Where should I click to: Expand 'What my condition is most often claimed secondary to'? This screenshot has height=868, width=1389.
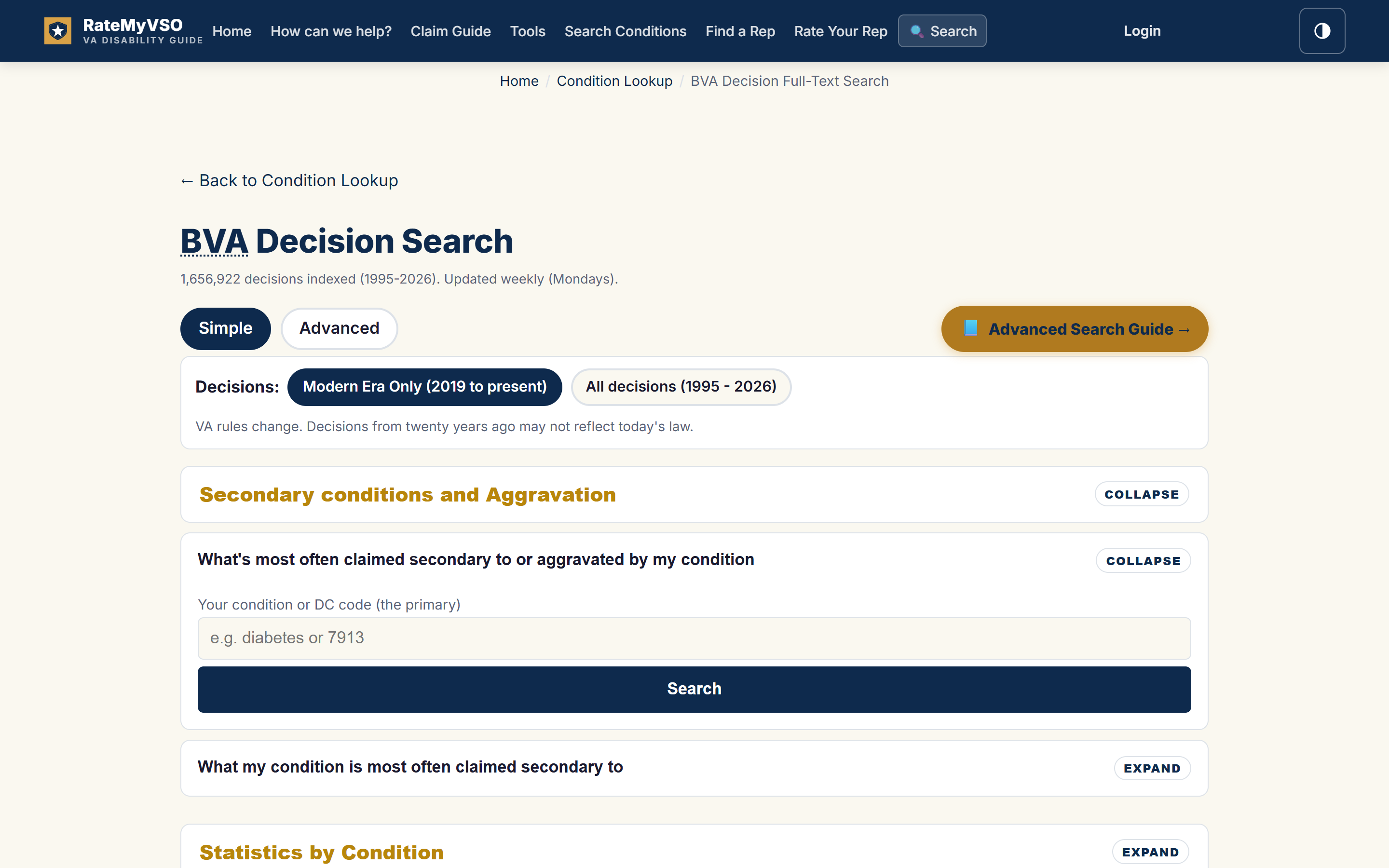point(1152,768)
